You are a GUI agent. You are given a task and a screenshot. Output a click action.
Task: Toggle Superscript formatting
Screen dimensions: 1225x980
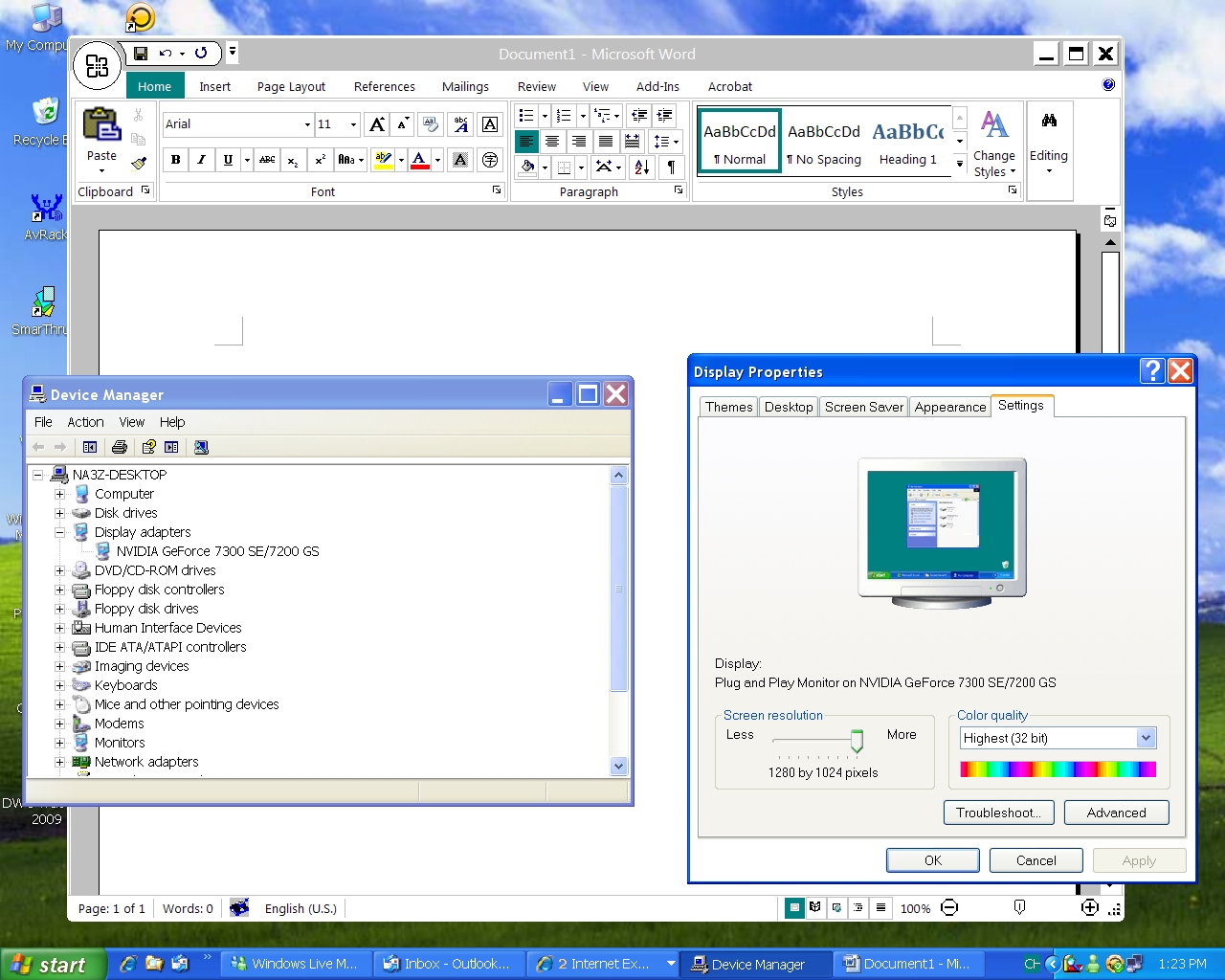[x=320, y=160]
